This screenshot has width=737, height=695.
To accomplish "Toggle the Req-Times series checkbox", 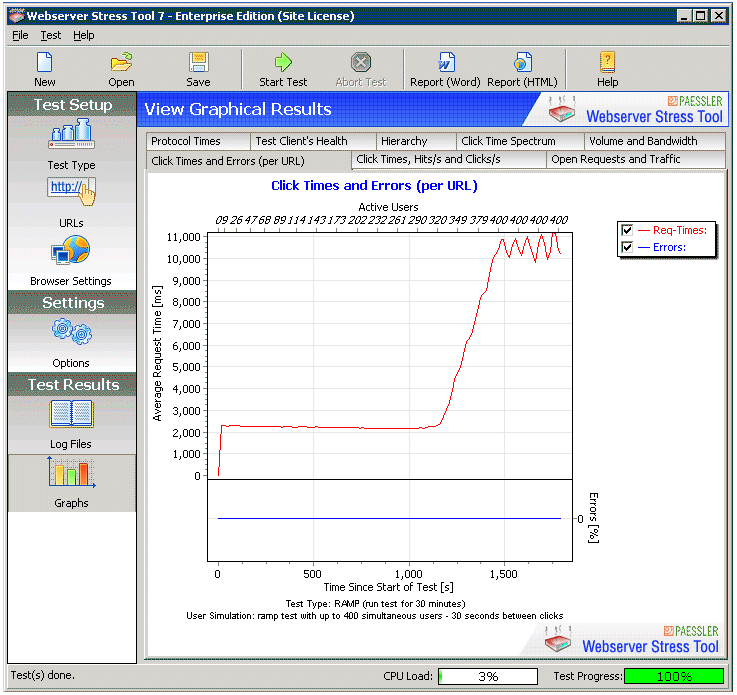I will (627, 230).
